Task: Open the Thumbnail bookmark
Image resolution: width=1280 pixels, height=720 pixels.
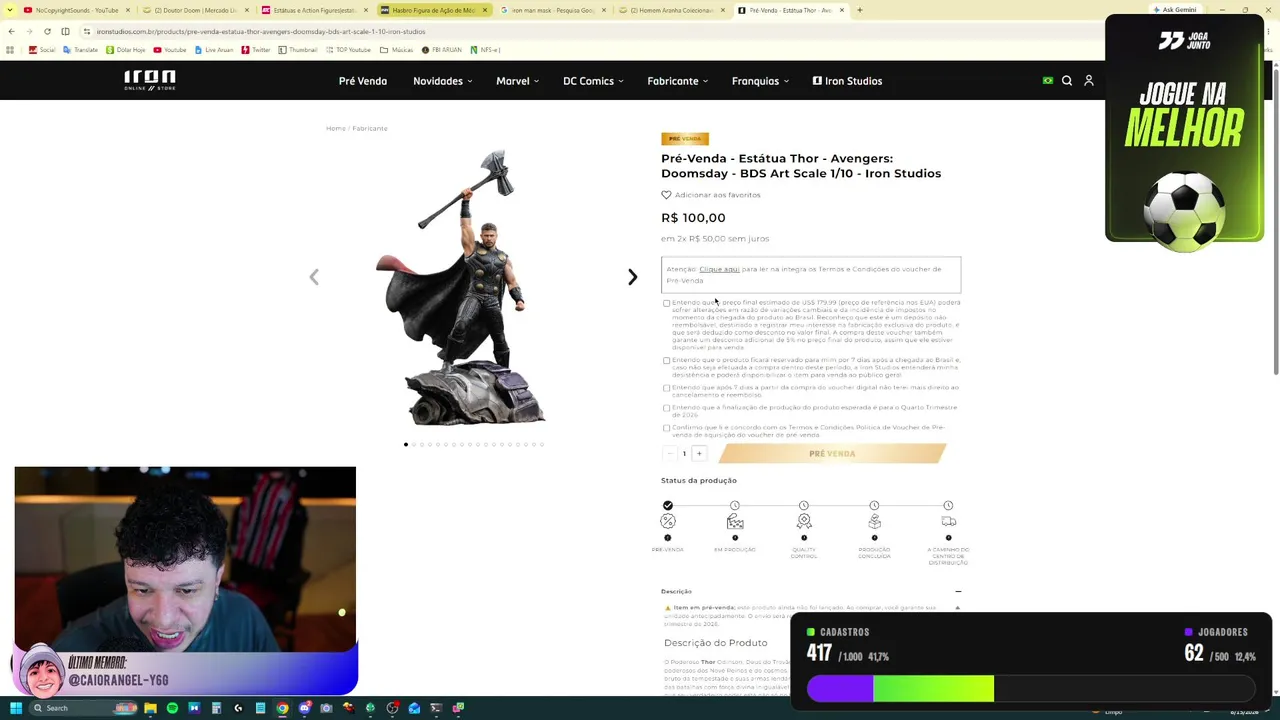Action: [x=297, y=50]
